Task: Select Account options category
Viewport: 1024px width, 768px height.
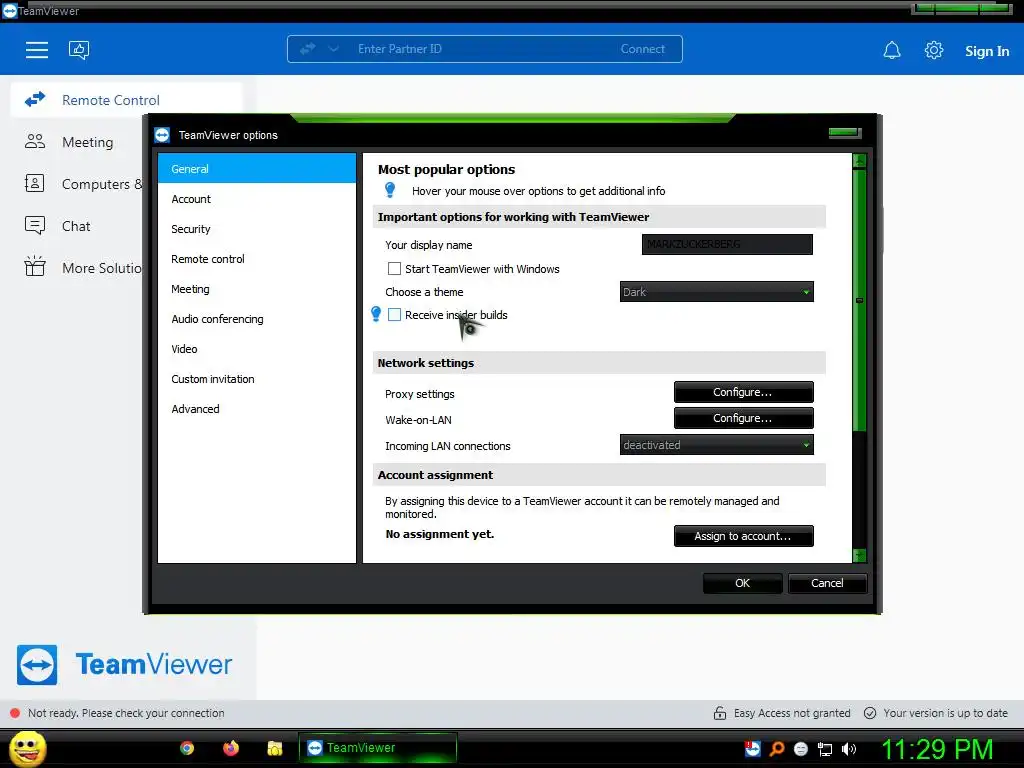Action: coord(257,199)
